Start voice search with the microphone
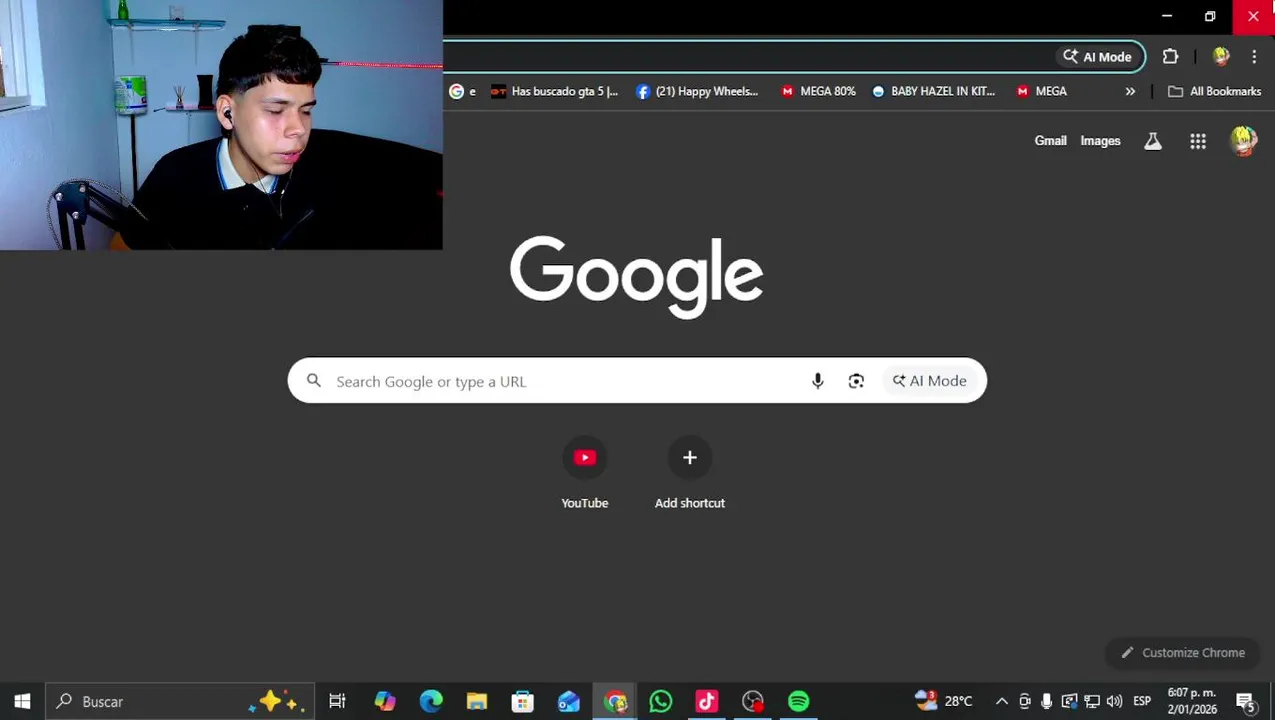This screenshot has width=1275, height=720. pyautogui.click(x=817, y=381)
